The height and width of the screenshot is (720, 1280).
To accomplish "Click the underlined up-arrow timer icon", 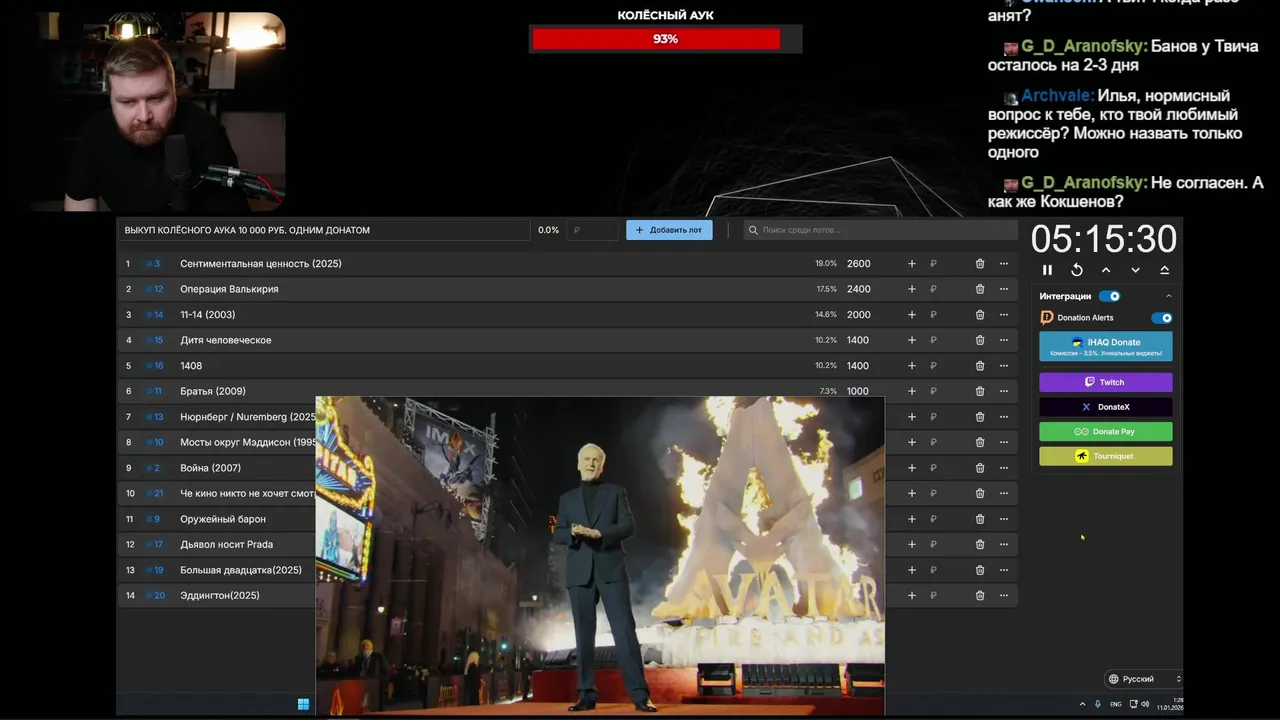I will 1164,270.
